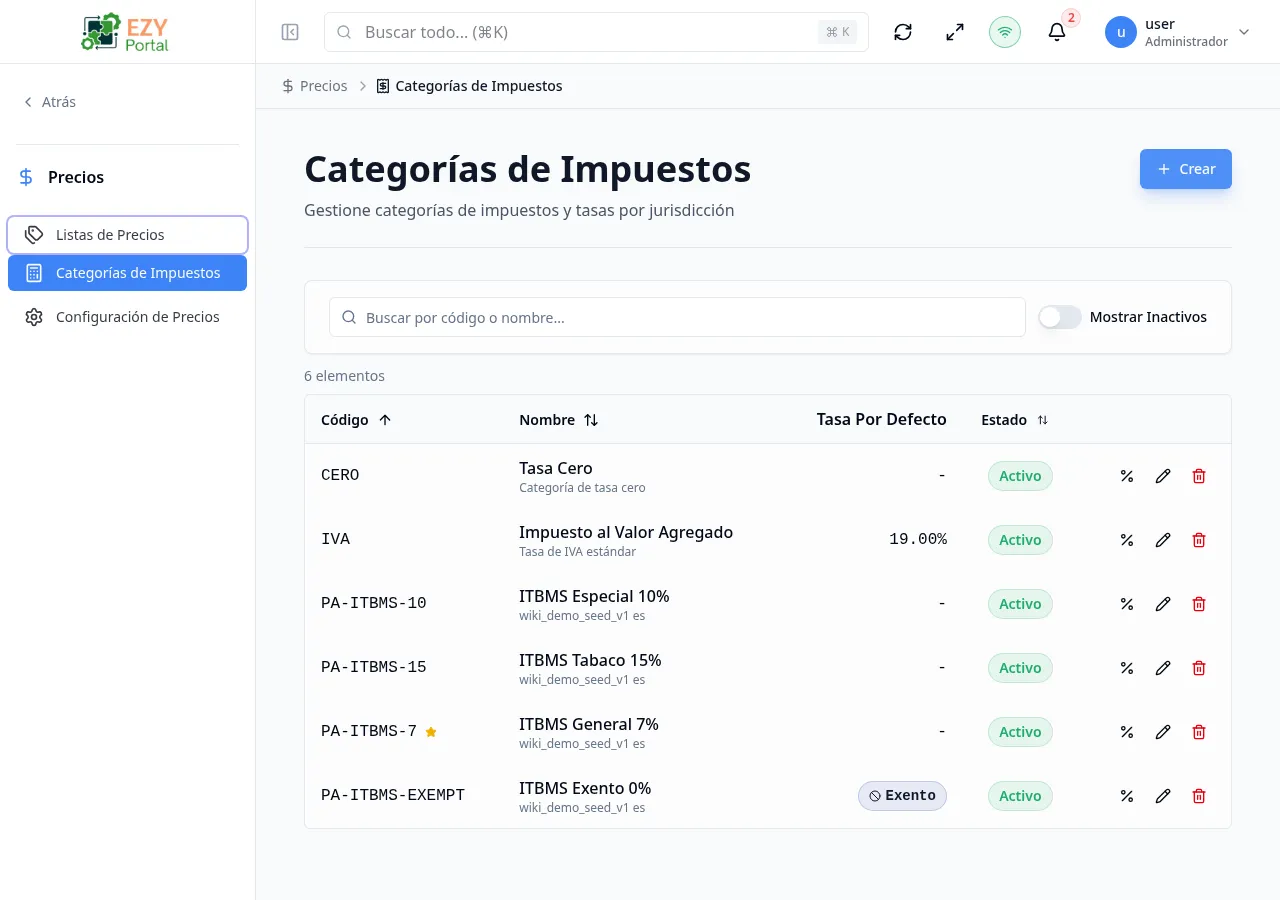Click the Crear button

click(x=1186, y=169)
